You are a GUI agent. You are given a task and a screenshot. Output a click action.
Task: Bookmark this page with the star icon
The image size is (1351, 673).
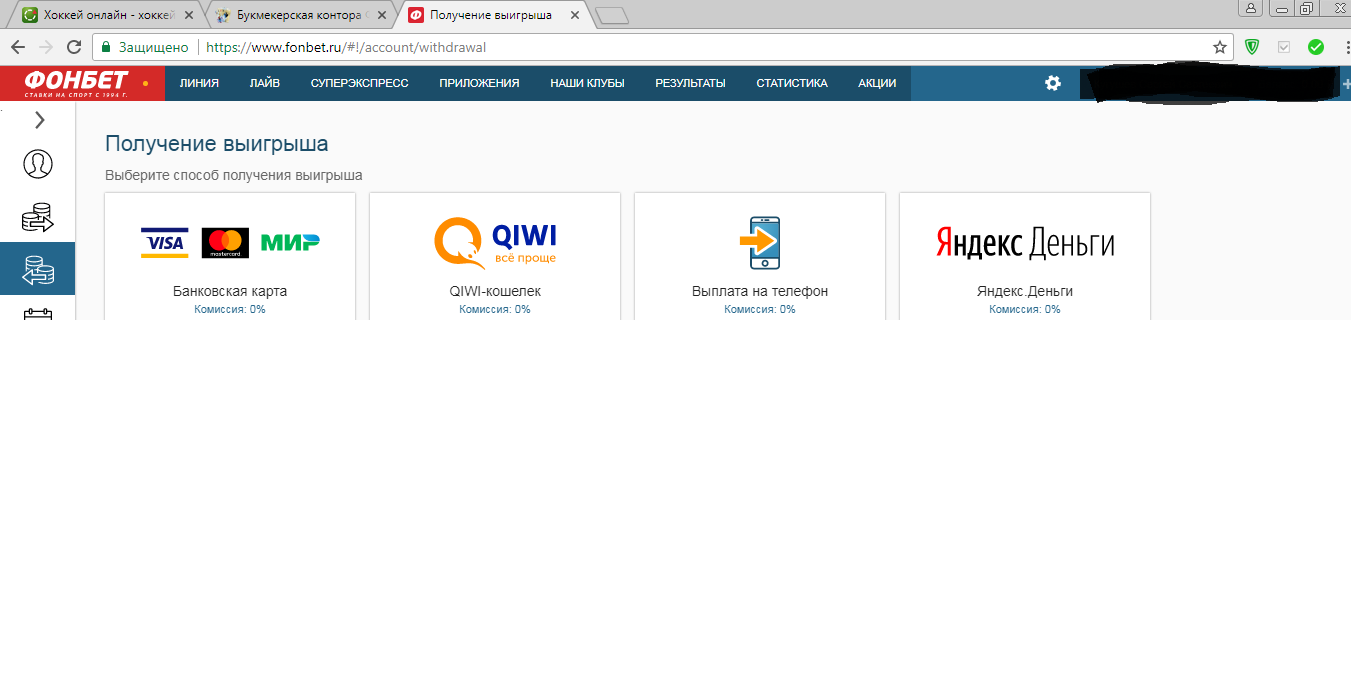[1220, 47]
